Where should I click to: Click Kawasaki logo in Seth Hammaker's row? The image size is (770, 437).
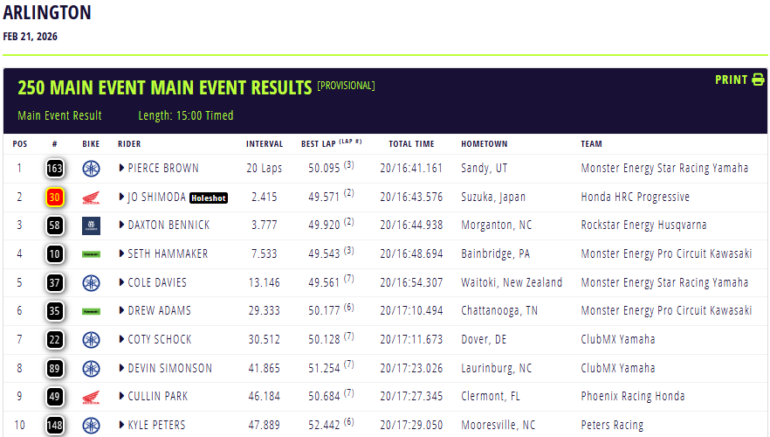coord(91,255)
